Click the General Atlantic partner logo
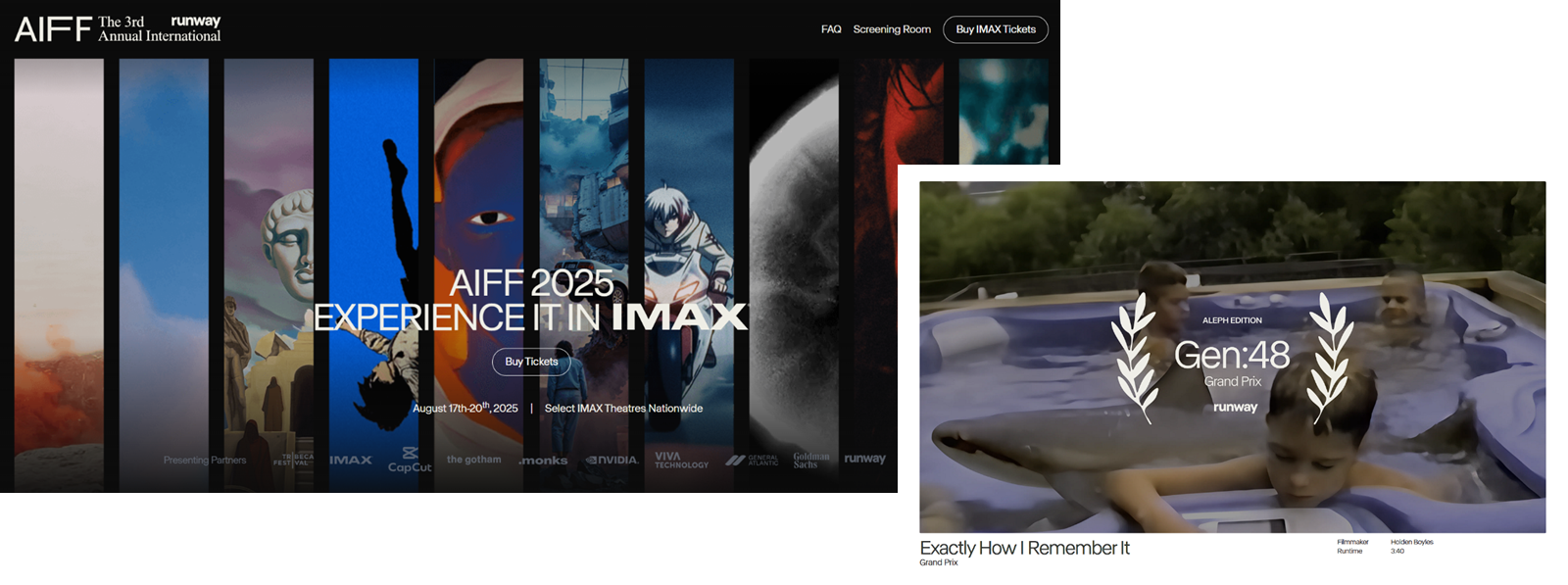1568x585 pixels. [752, 461]
